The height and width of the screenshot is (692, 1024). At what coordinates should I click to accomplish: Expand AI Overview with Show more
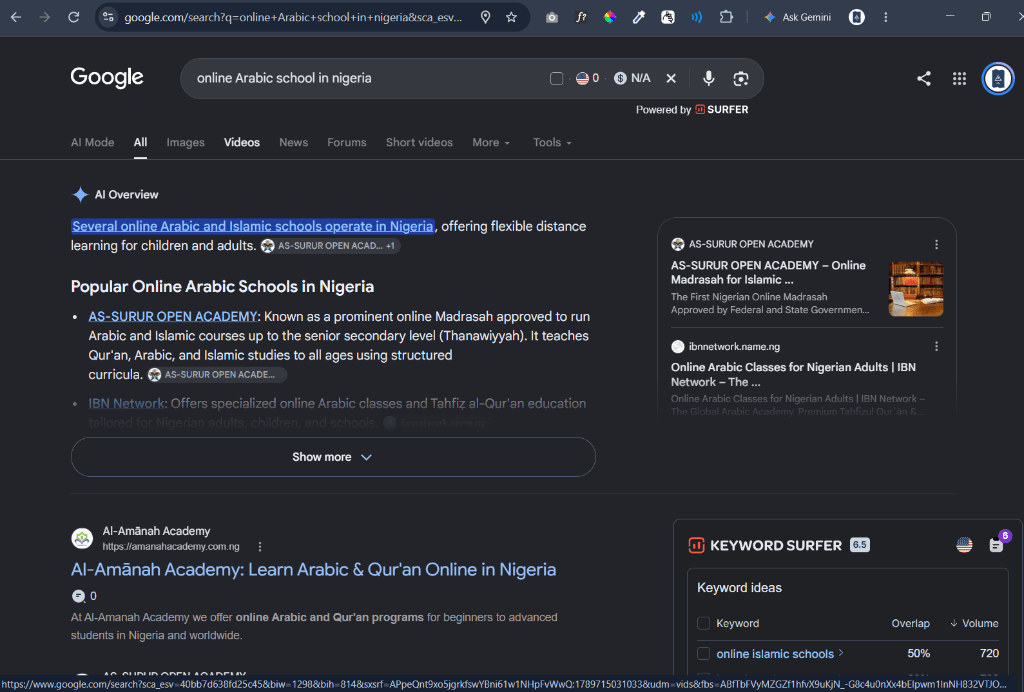333,457
